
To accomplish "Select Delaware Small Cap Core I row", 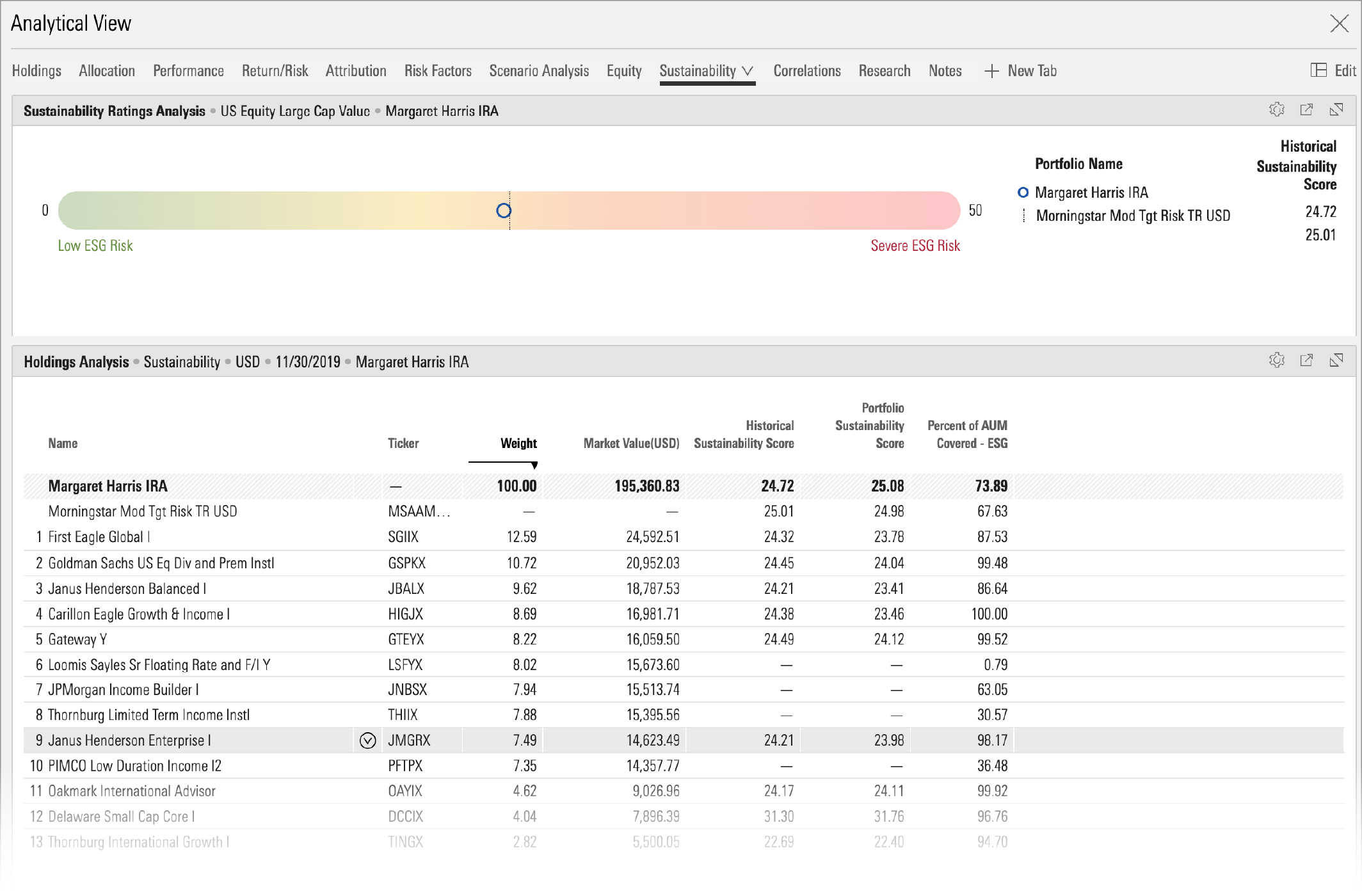I will pyautogui.click(x=684, y=817).
